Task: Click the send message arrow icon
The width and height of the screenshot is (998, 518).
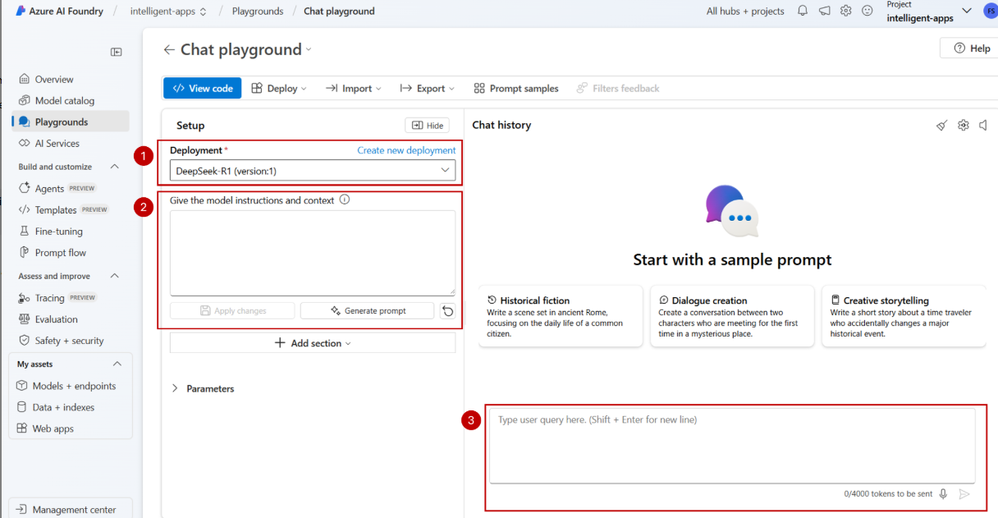Action: coord(964,494)
